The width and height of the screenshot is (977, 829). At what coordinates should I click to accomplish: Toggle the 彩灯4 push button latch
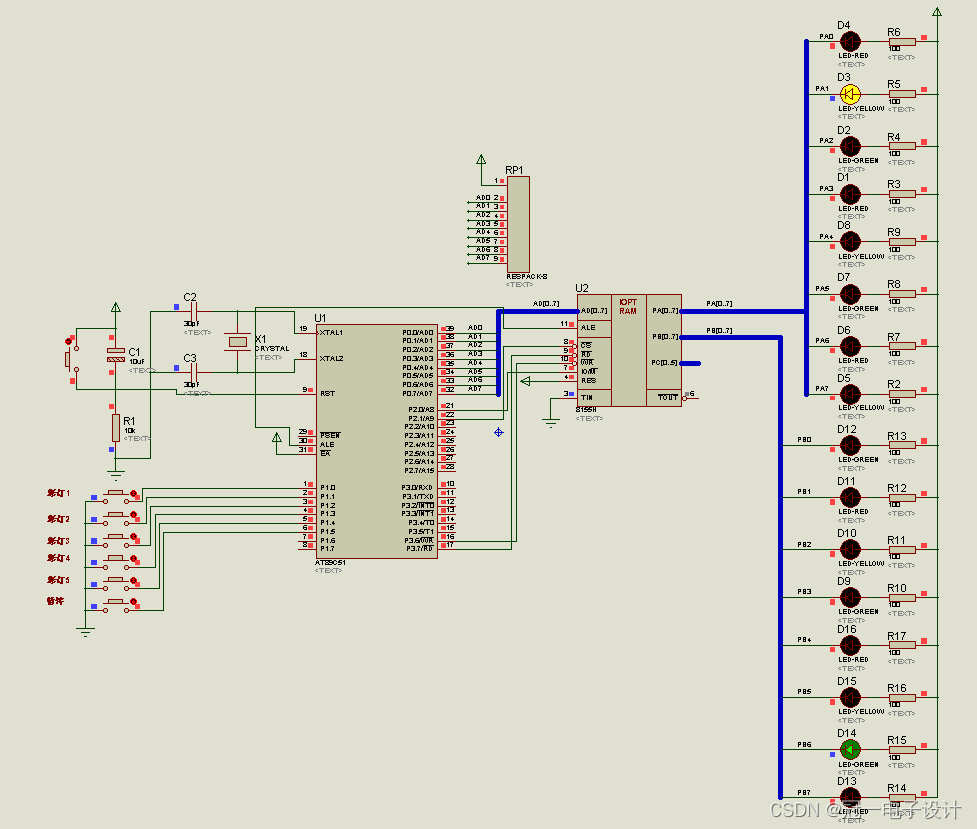133,558
